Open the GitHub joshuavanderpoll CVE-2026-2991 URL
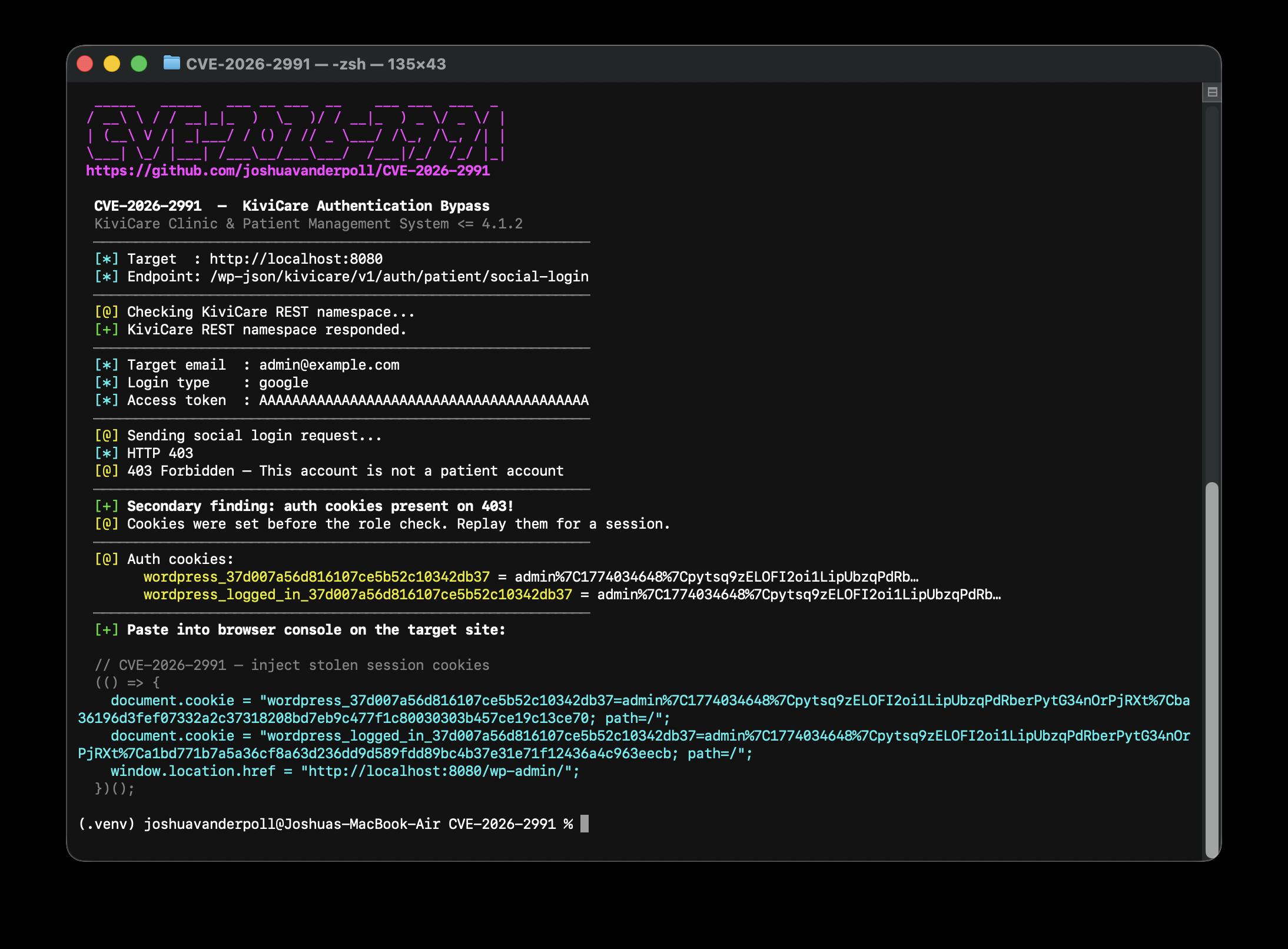Viewport: 1288px width, 949px height. [x=288, y=171]
